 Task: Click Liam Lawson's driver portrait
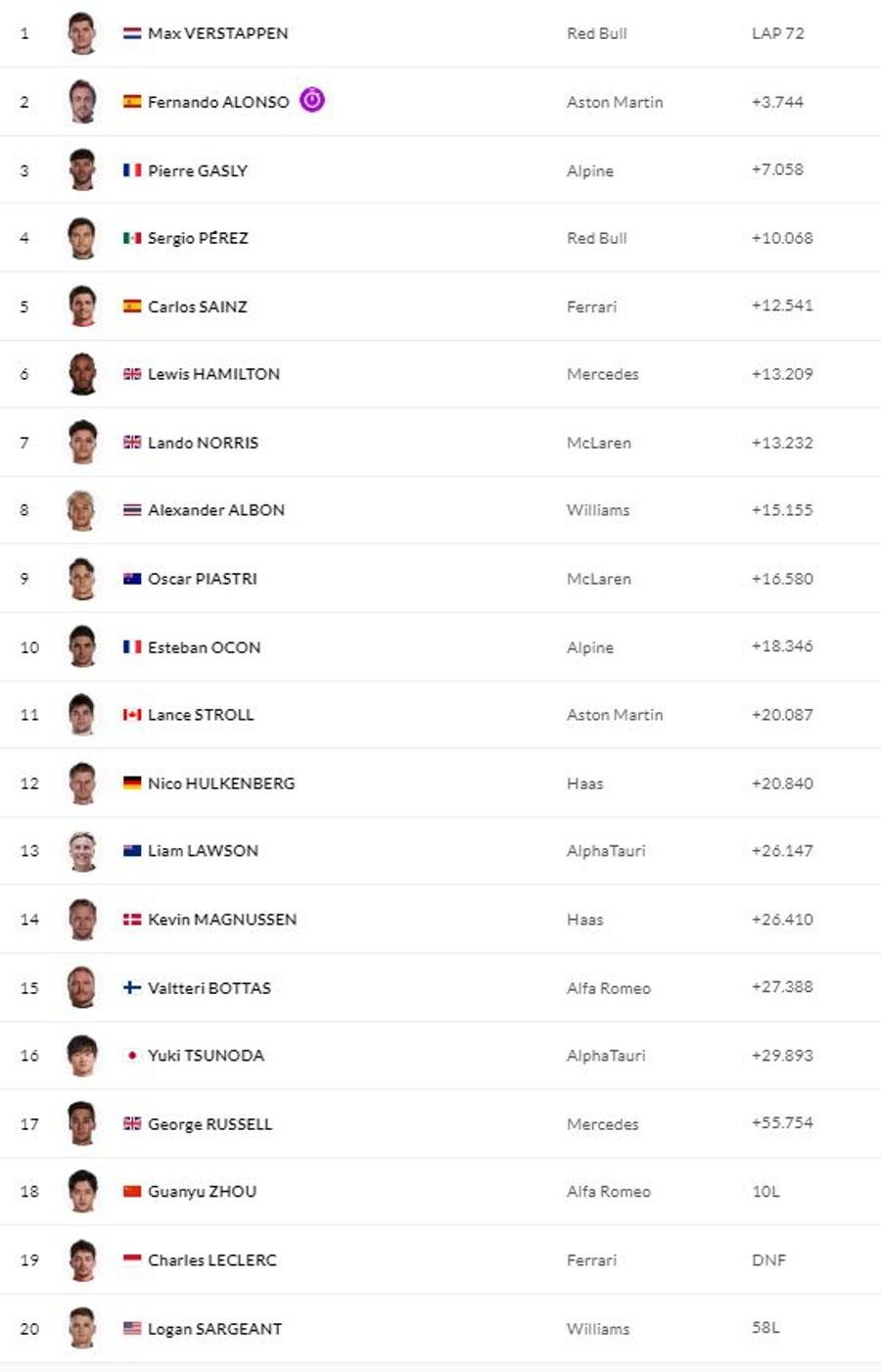(82, 851)
